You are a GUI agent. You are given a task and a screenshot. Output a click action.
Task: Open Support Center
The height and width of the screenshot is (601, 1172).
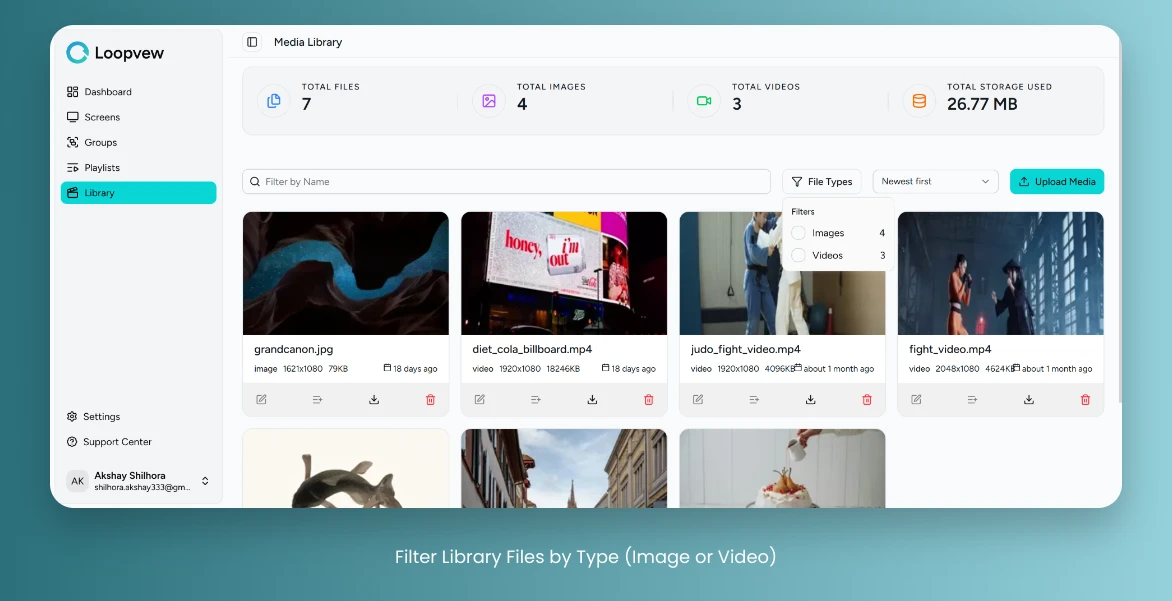pyautogui.click(x=138, y=442)
